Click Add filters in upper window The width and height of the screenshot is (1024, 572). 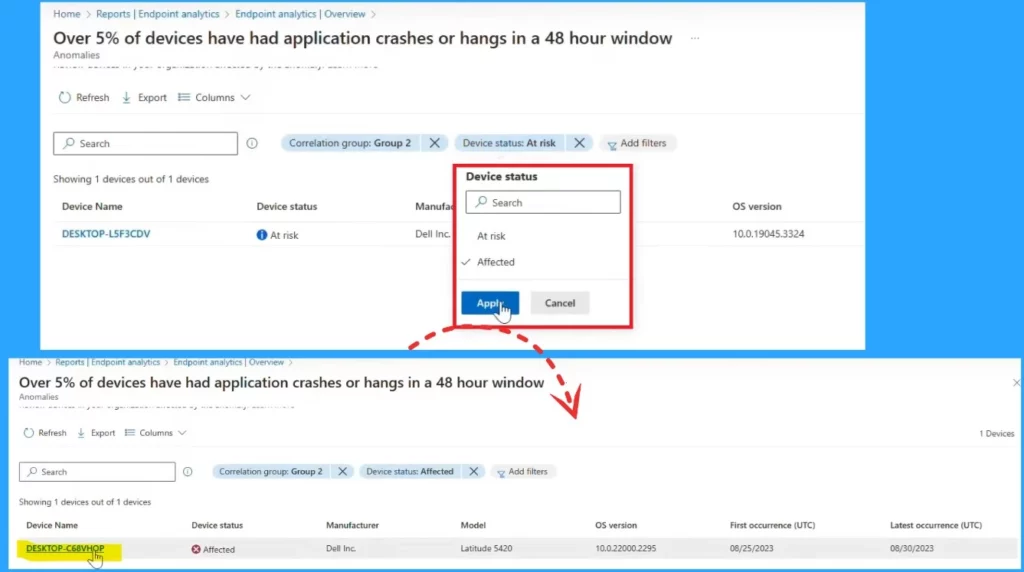pos(637,143)
